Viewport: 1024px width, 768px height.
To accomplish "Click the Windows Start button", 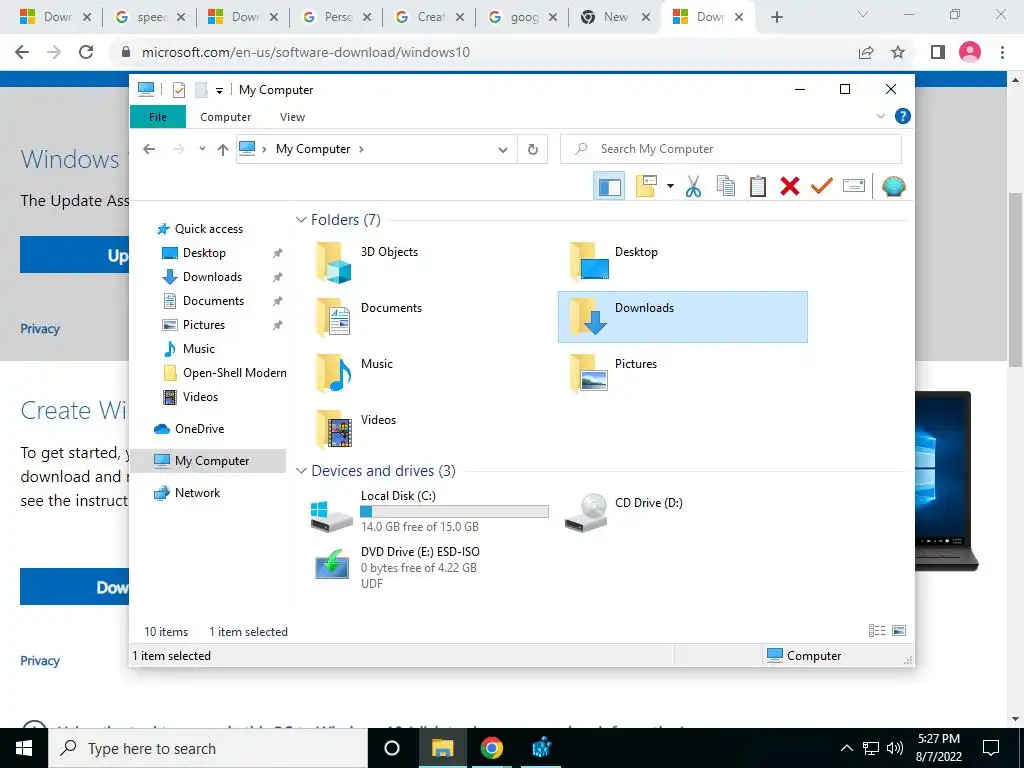I will [24, 748].
